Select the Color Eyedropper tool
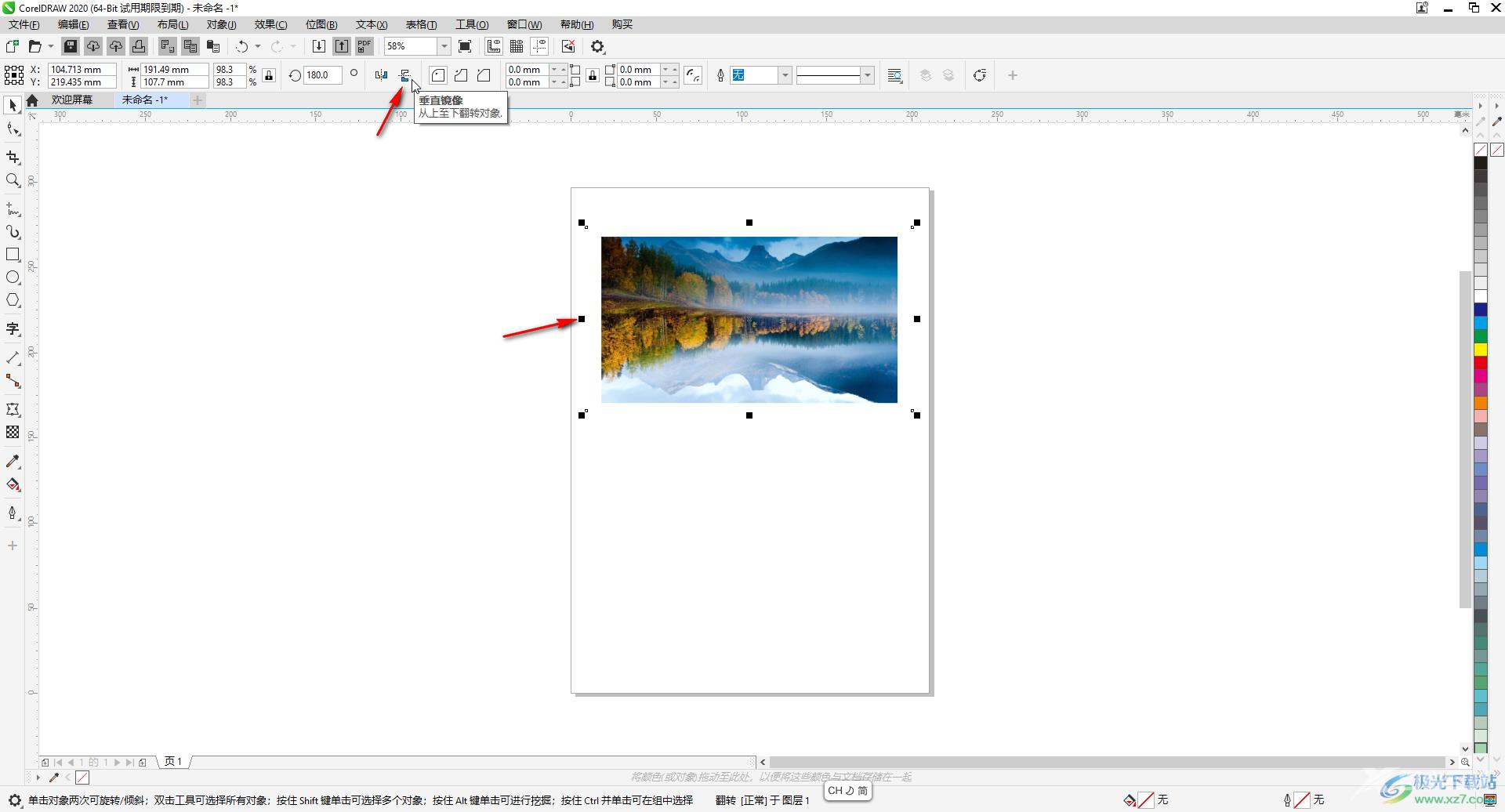The width and height of the screenshot is (1505, 812). click(13, 462)
